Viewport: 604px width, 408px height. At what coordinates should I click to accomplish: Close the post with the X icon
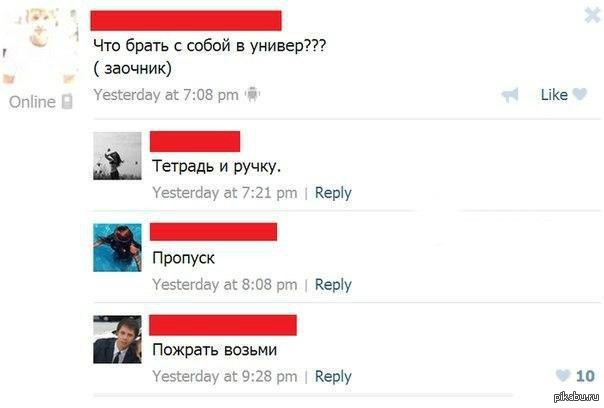click(590, 14)
